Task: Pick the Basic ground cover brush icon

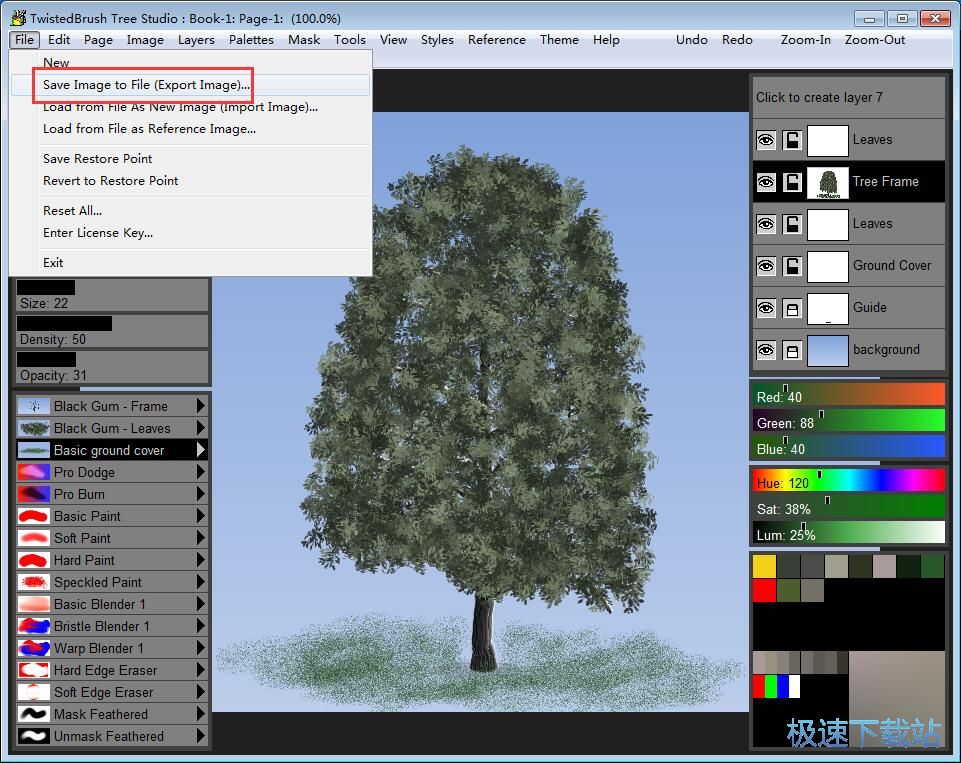Action: (x=34, y=450)
